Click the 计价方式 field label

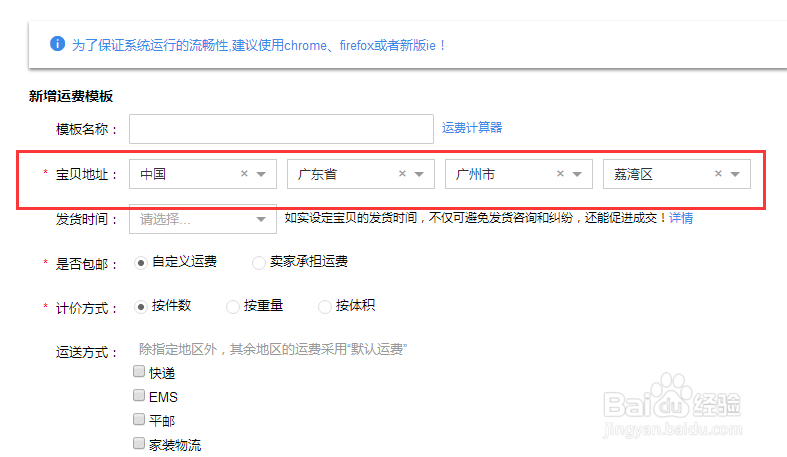pyautogui.click(x=87, y=308)
